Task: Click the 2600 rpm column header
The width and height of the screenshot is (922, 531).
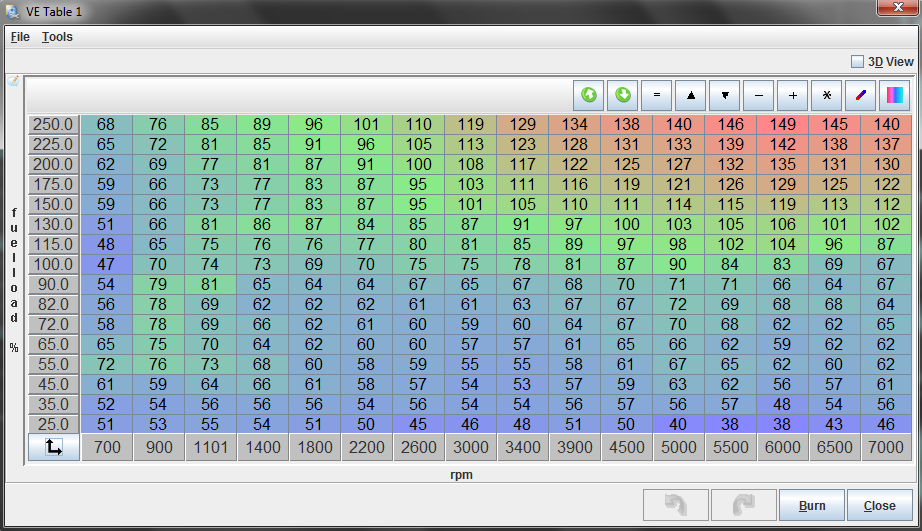Action: click(x=419, y=447)
